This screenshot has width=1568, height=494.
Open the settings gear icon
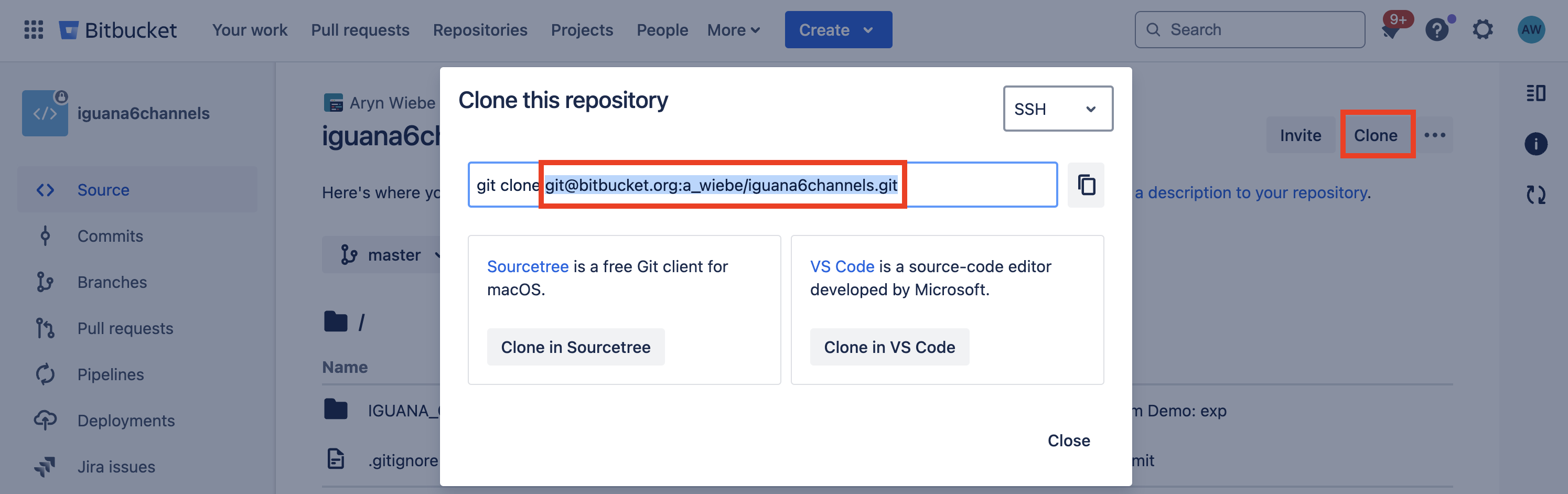pyautogui.click(x=1483, y=30)
